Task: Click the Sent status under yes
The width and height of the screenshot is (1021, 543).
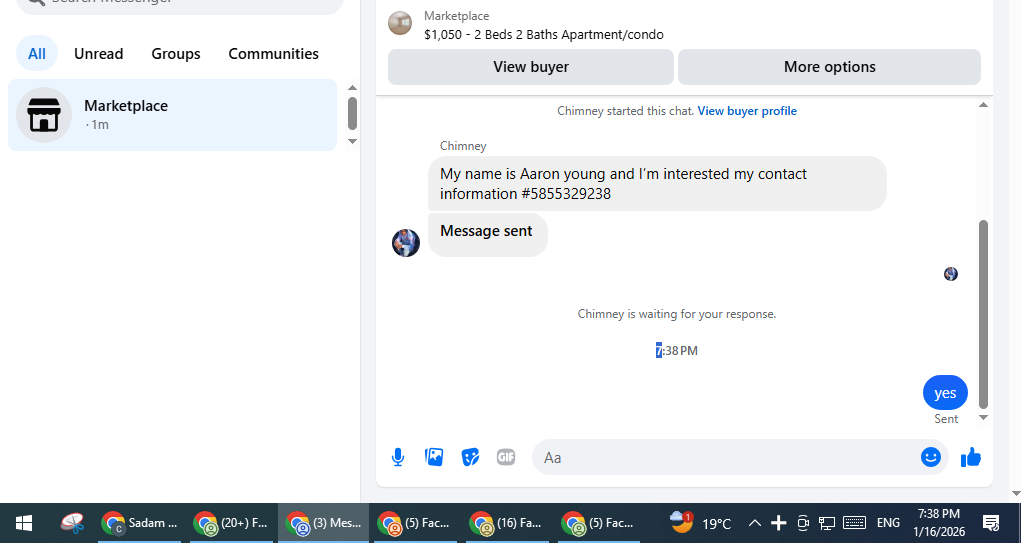Action: tap(946, 419)
